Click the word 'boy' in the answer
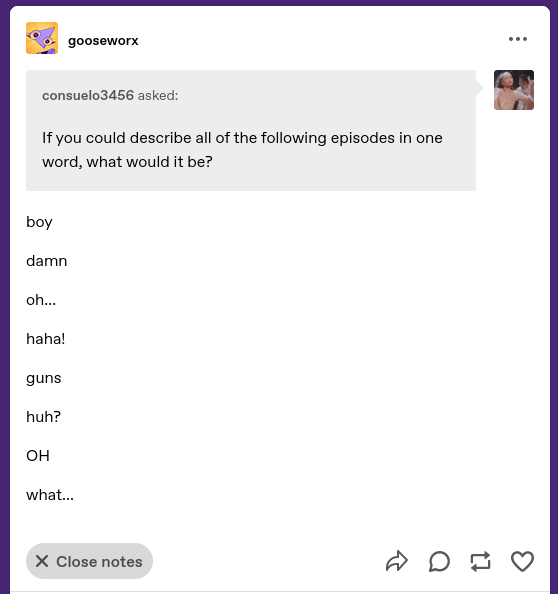The height and width of the screenshot is (594, 558). tap(39, 222)
